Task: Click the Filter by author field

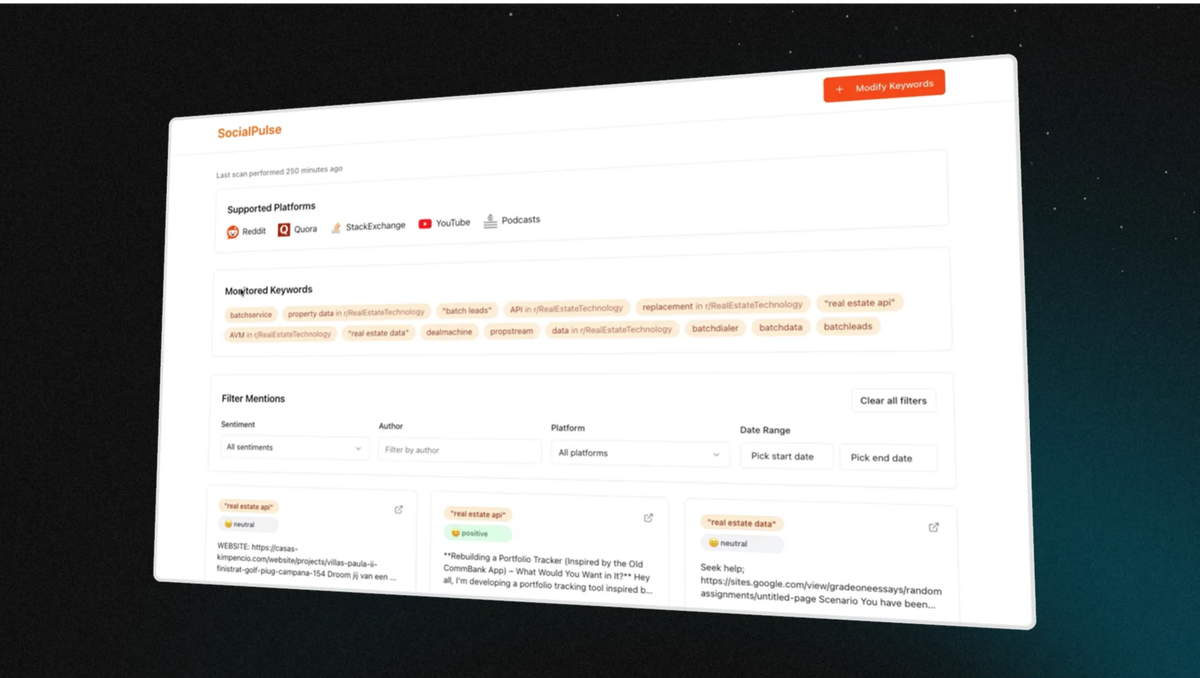Action: [x=459, y=451]
